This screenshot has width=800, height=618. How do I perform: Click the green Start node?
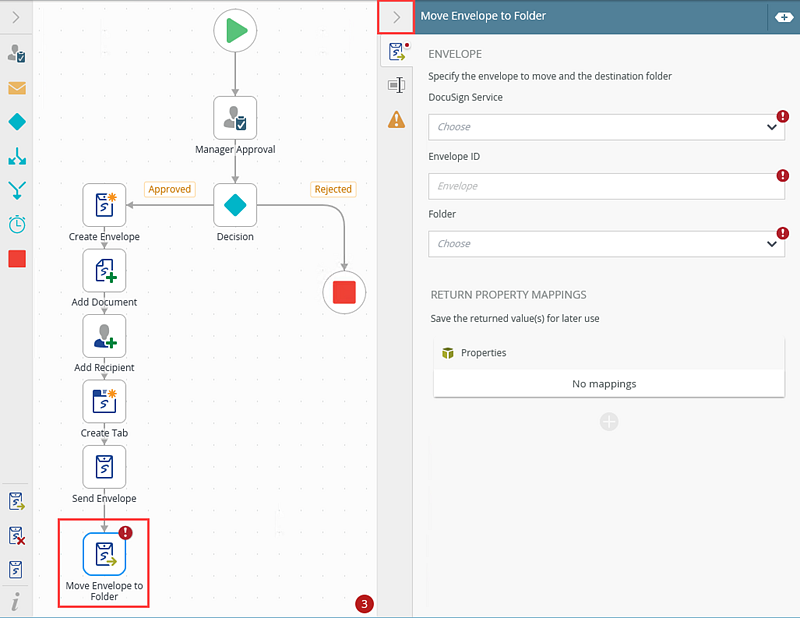(x=235, y=32)
